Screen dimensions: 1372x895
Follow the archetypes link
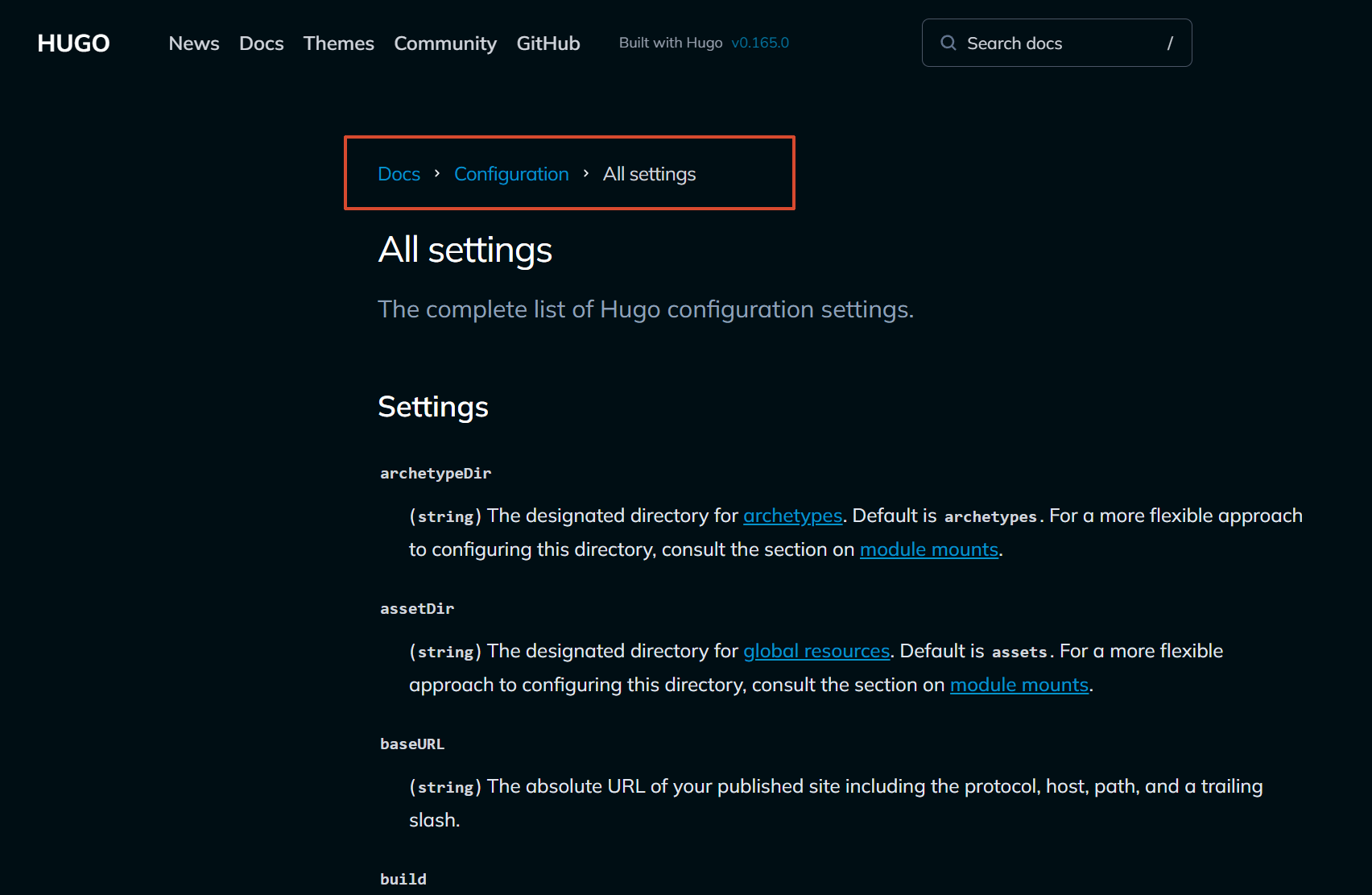coord(793,516)
